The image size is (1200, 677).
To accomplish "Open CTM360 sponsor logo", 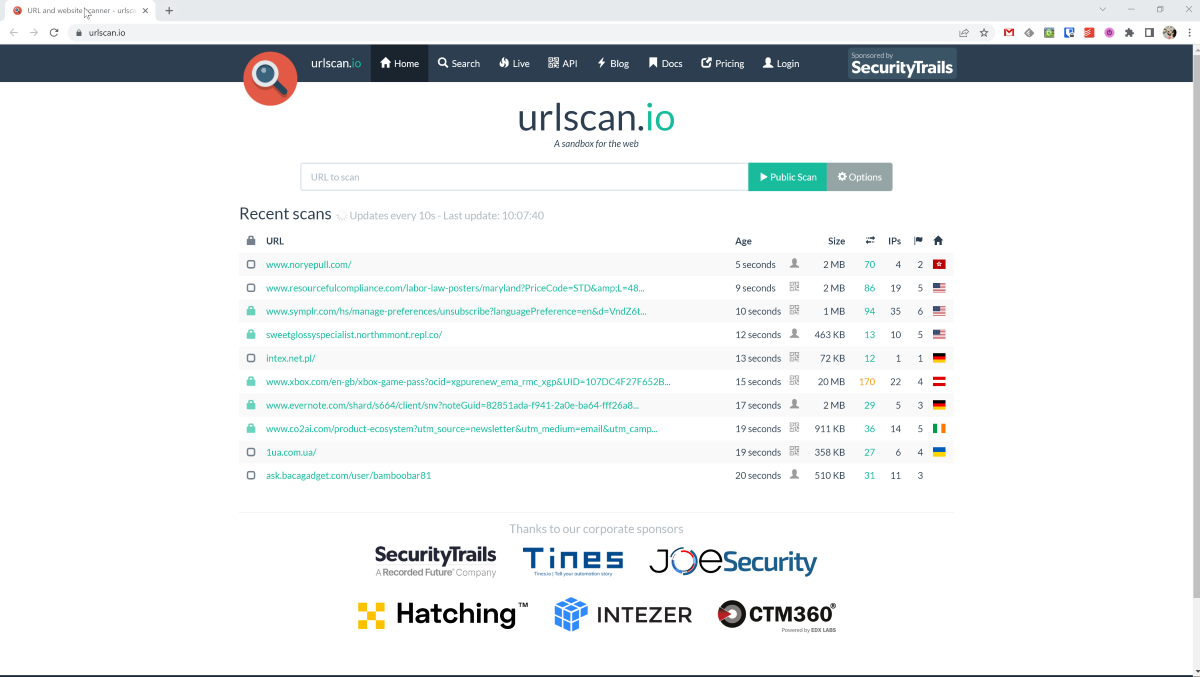I will [777, 615].
